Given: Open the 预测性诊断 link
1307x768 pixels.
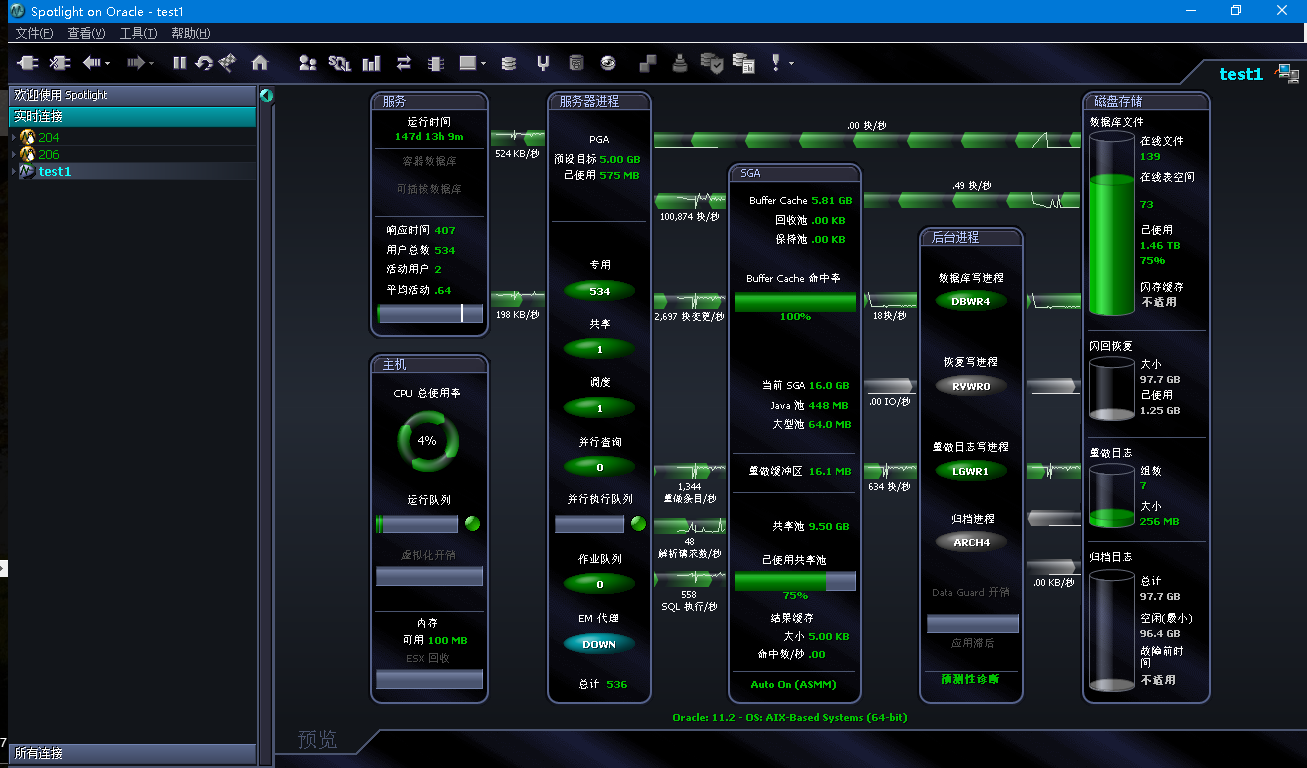Looking at the screenshot, I should pyautogui.click(x=970, y=679).
